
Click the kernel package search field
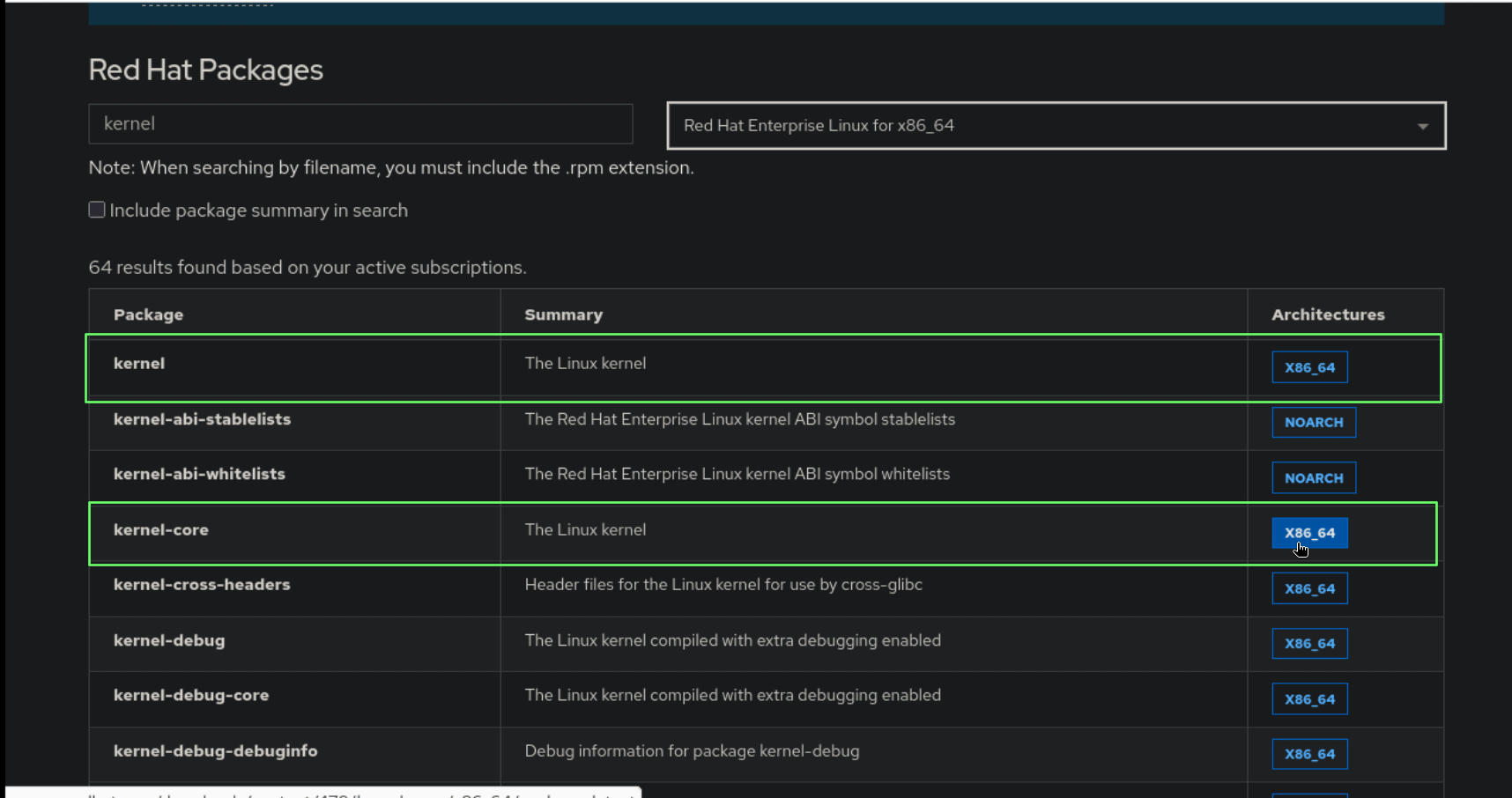click(x=360, y=124)
